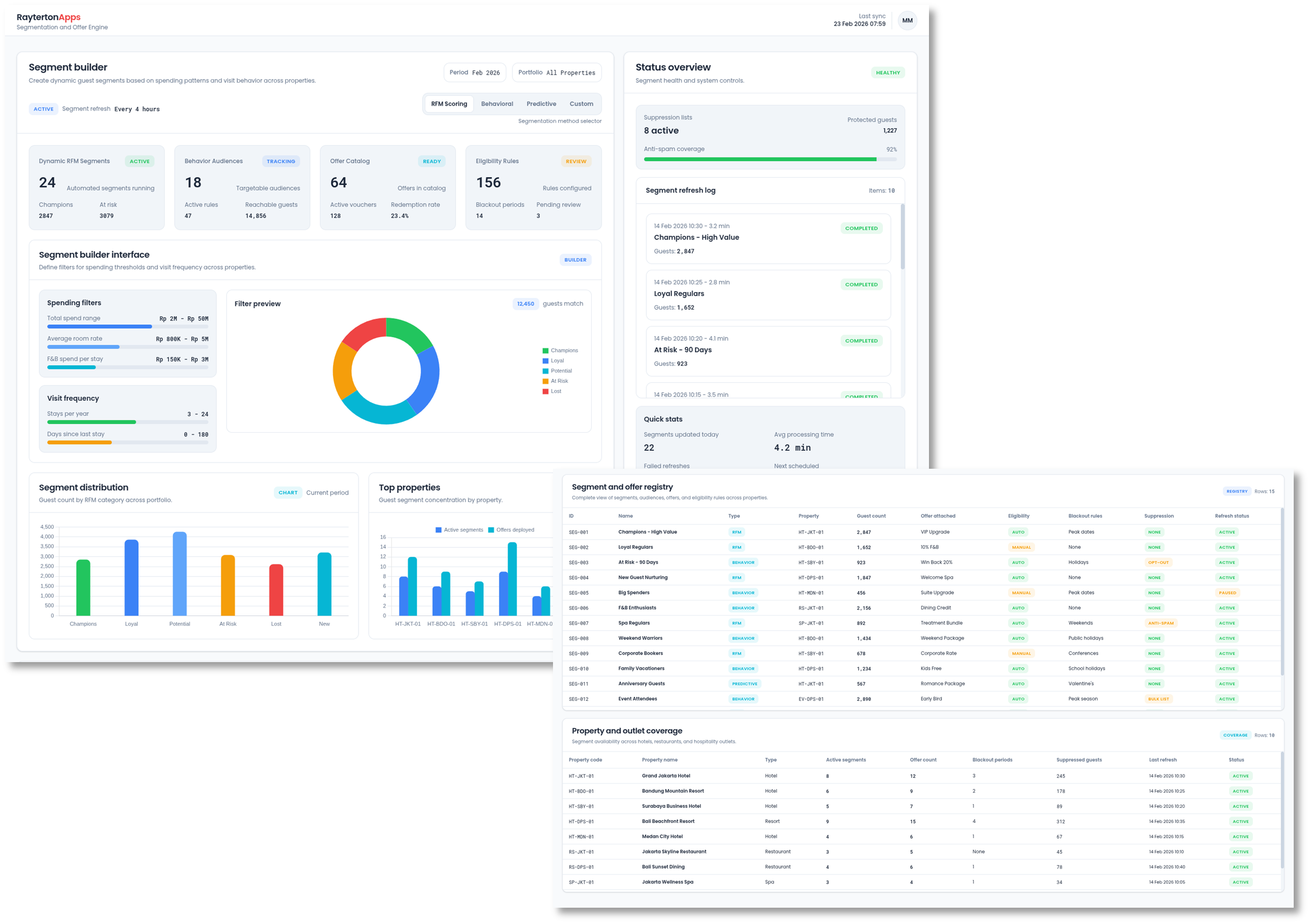Screen dimensions: 1310x924
Task: Toggle AUTO eligibility for Champions - High Value
Action: (1018, 531)
